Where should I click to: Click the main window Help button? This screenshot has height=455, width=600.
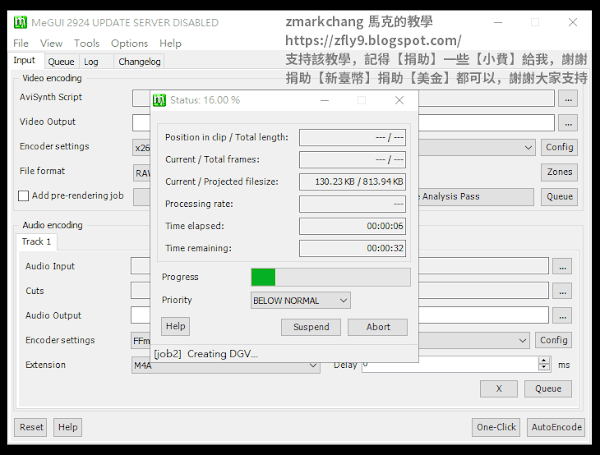point(68,427)
